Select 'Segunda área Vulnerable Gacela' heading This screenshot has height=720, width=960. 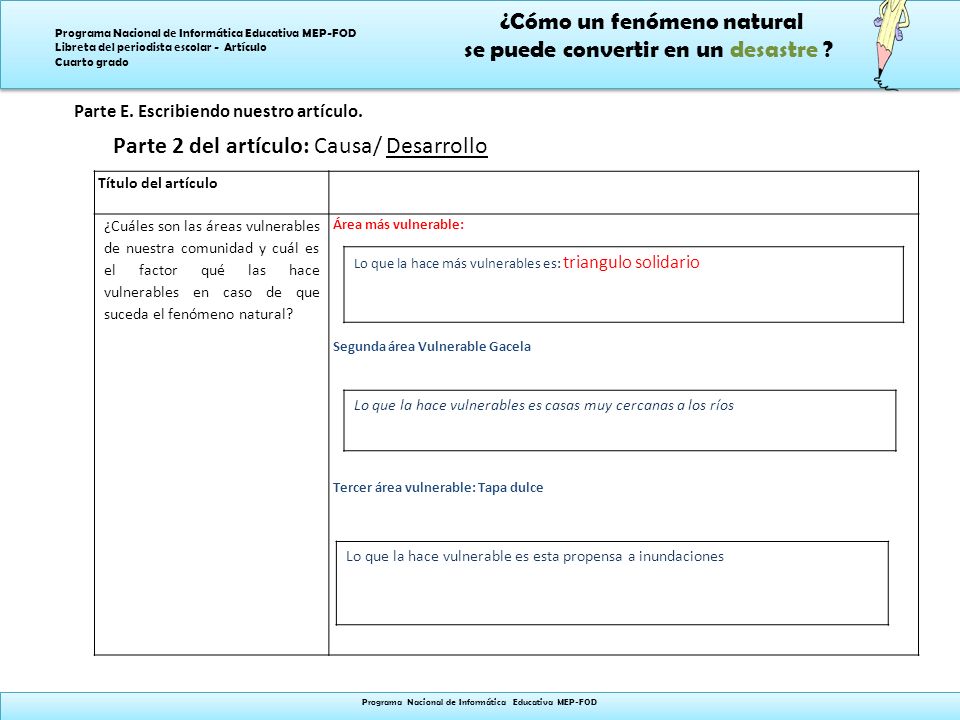pos(432,347)
